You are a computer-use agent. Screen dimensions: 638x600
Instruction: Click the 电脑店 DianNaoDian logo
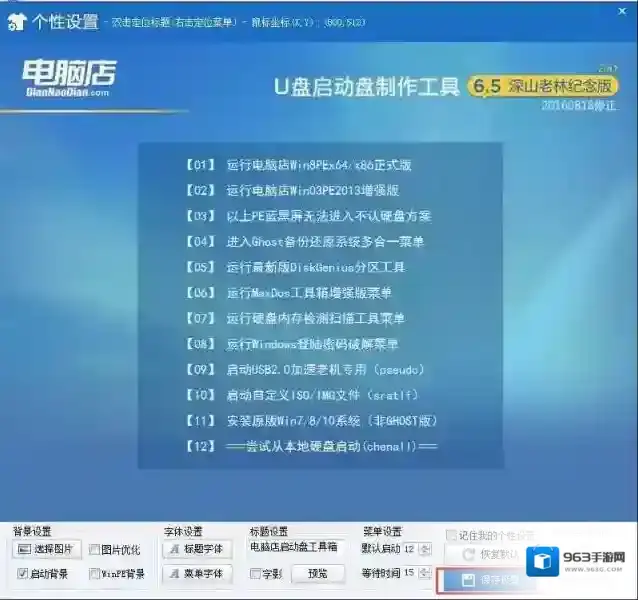68,75
